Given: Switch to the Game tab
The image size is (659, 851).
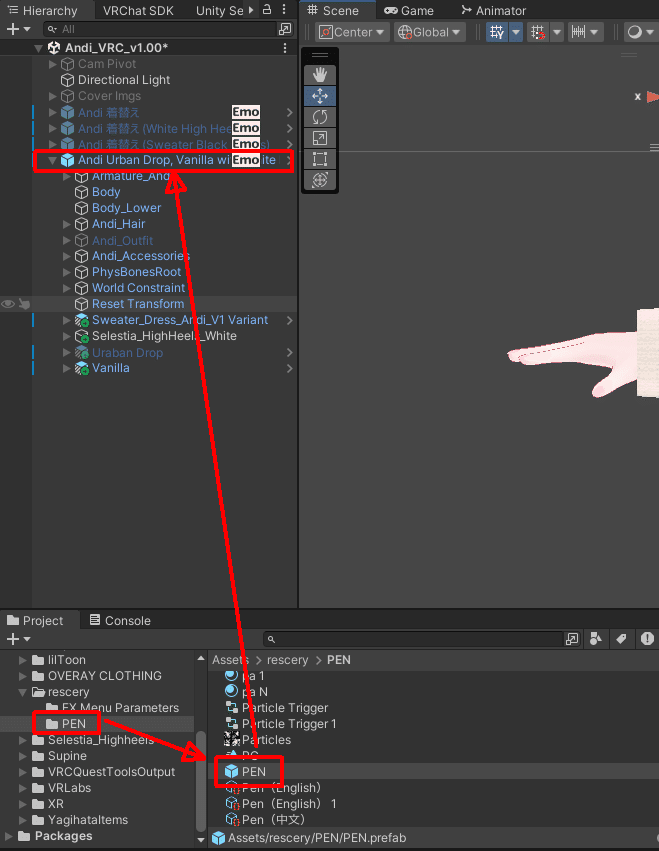Looking at the screenshot, I should pyautogui.click(x=409, y=10).
